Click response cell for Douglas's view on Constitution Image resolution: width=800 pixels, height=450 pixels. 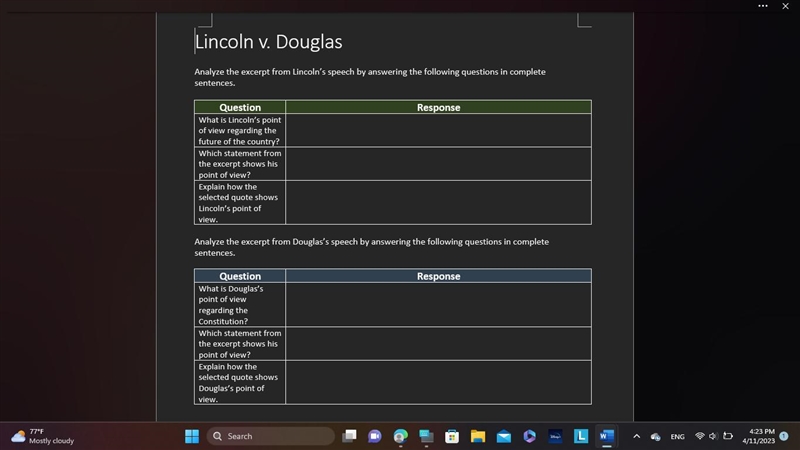click(438, 305)
